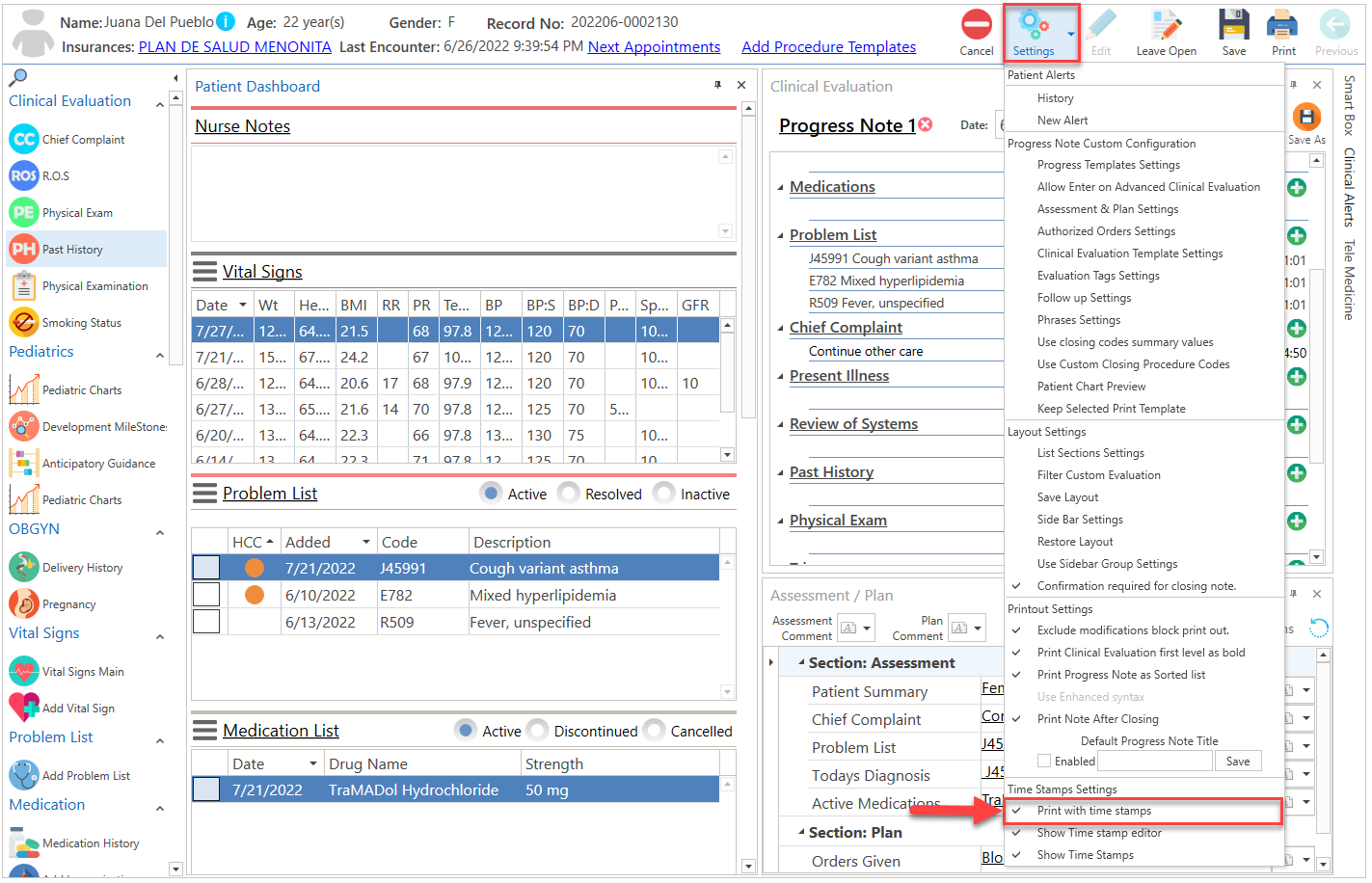Click the Anticipatory Guidance icon
The height and width of the screenshot is (883, 1372).
(x=23, y=463)
